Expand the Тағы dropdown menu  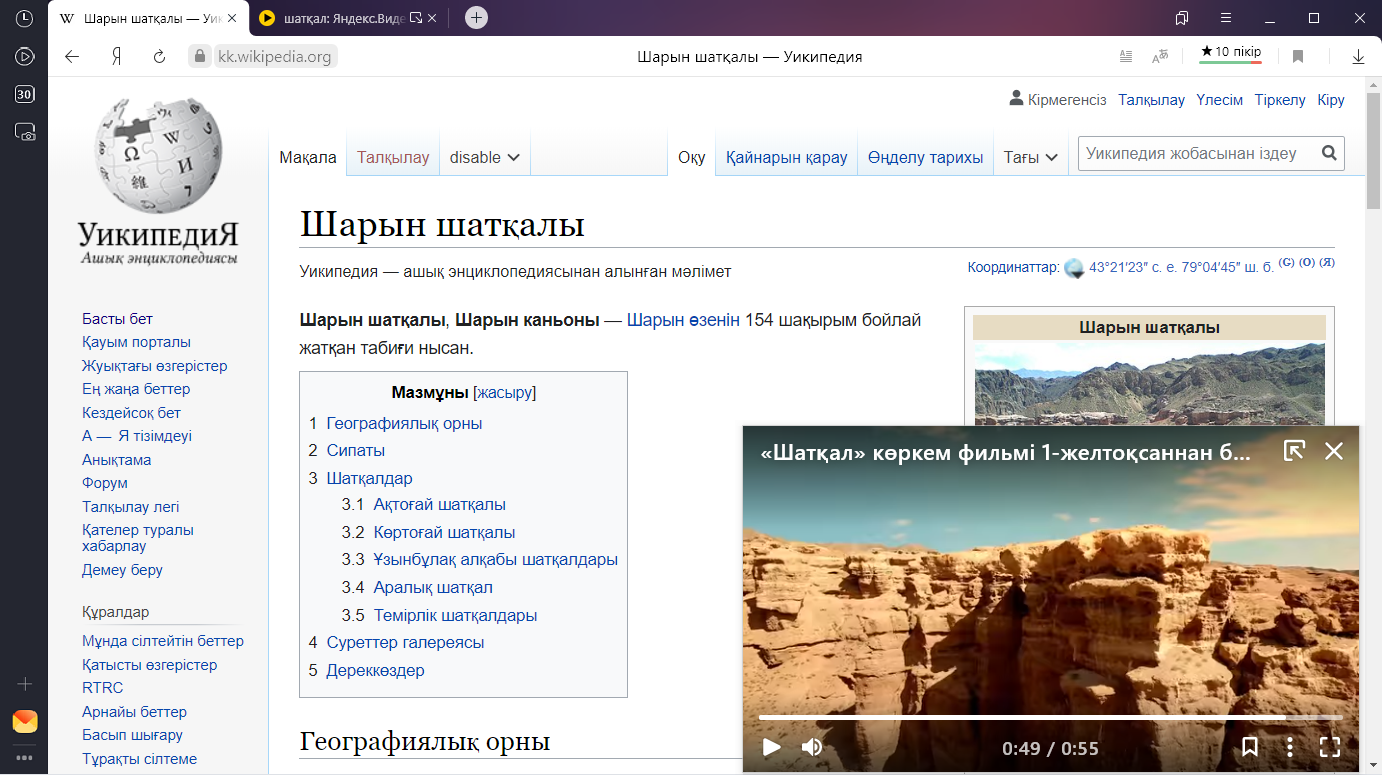pos(1031,157)
